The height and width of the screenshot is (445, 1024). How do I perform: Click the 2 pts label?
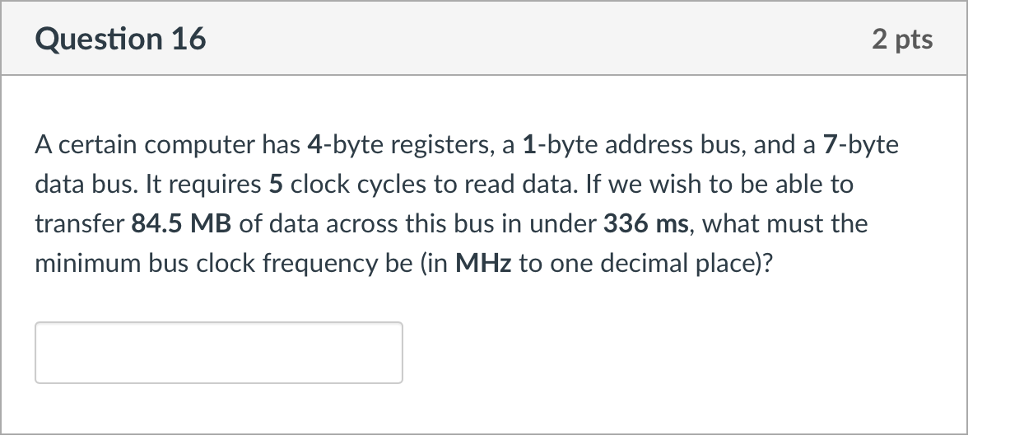coord(902,39)
